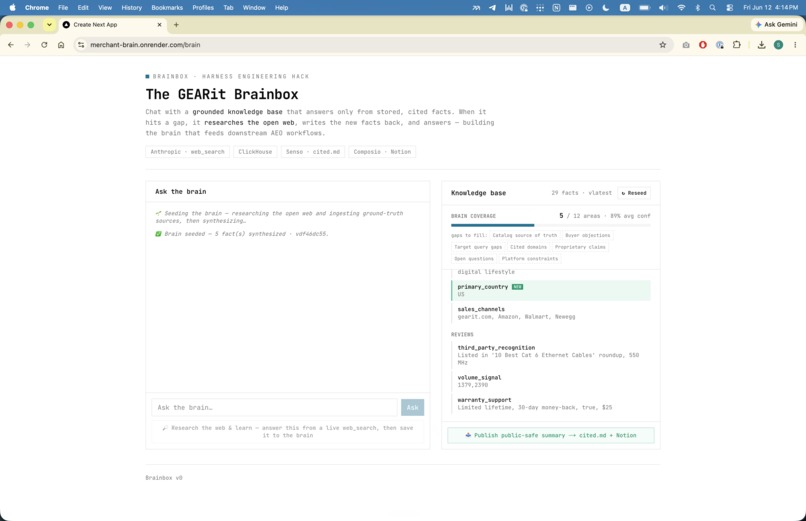
Task: Reload the merchant-brain page
Action: pos(44,45)
